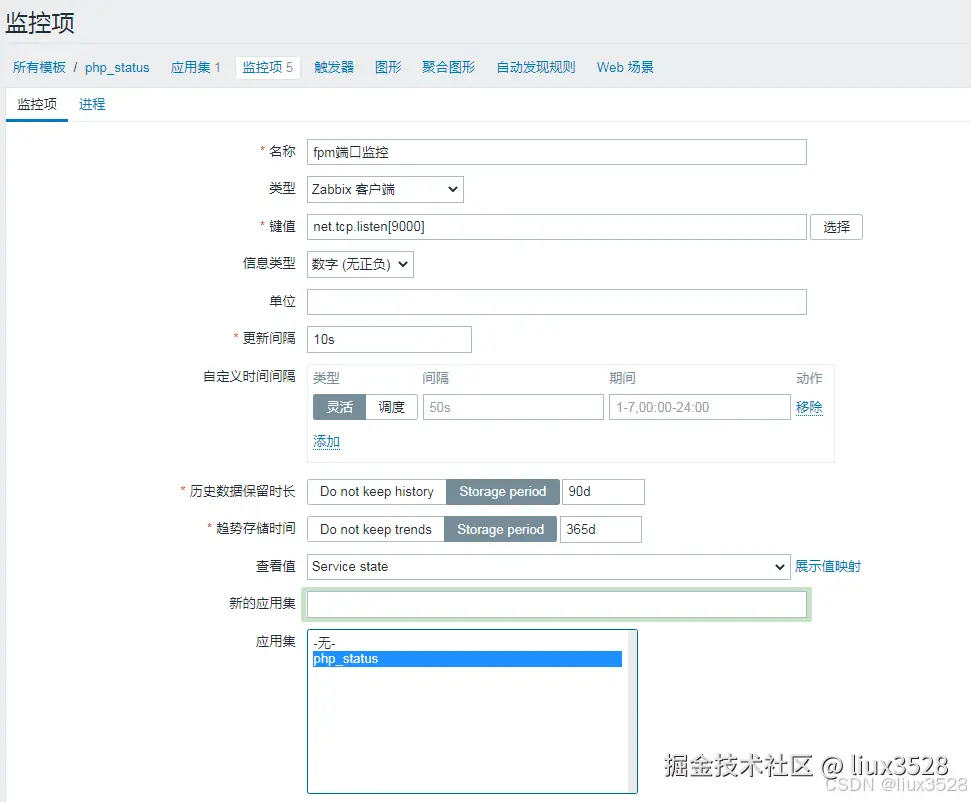This screenshot has width=971, height=802.
Task: Toggle the 灵活 interval mode
Action: tap(338, 407)
